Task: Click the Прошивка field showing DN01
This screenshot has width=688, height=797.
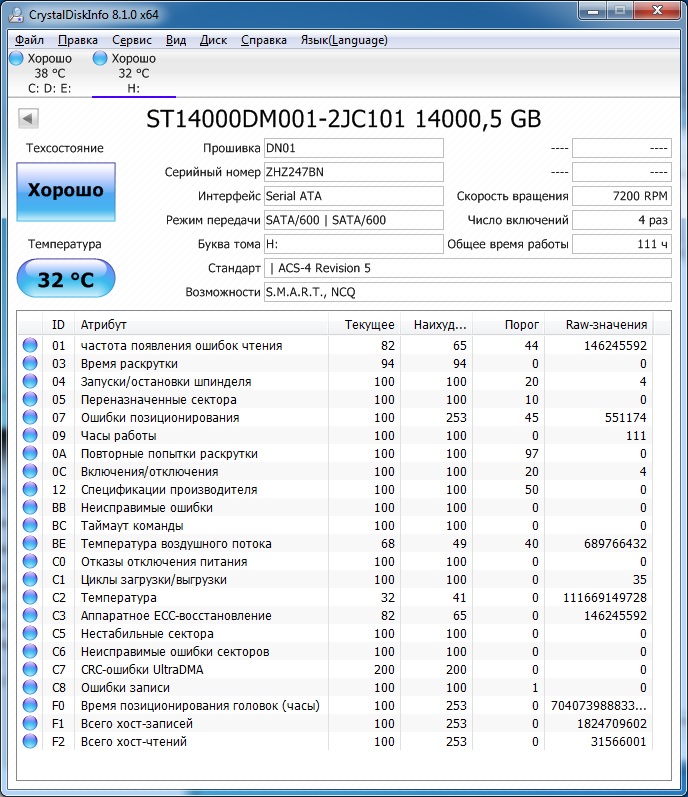Action: click(354, 148)
